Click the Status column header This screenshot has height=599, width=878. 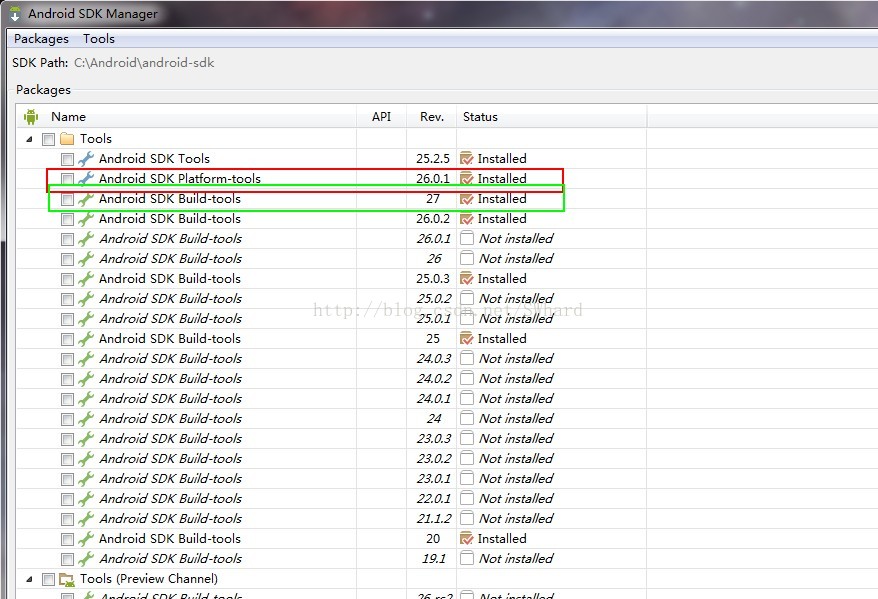(x=480, y=117)
